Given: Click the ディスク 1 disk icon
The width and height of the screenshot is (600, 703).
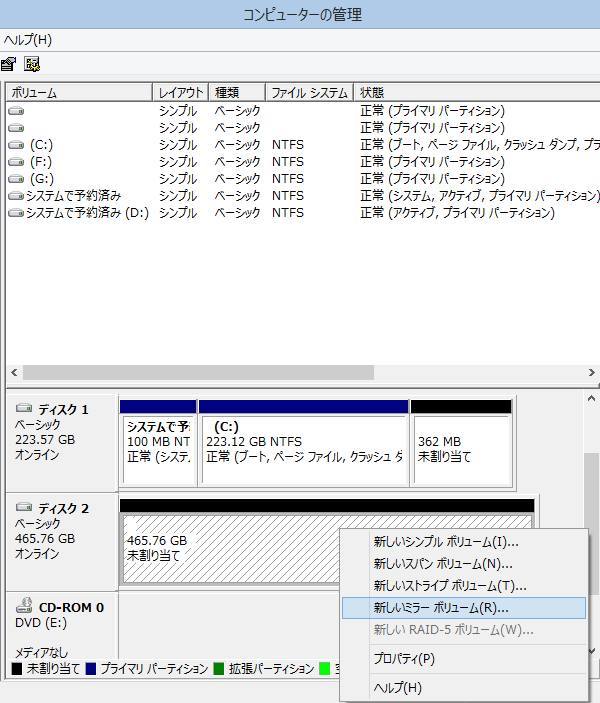Looking at the screenshot, I should pyautogui.click(x=24, y=409).
